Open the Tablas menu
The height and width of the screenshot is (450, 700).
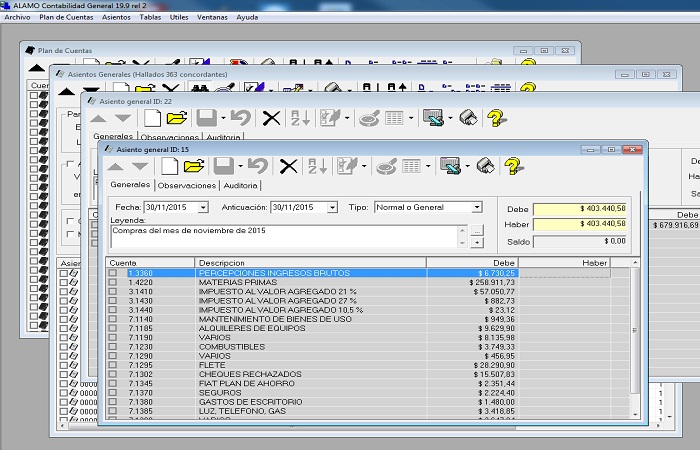(150, 17)
